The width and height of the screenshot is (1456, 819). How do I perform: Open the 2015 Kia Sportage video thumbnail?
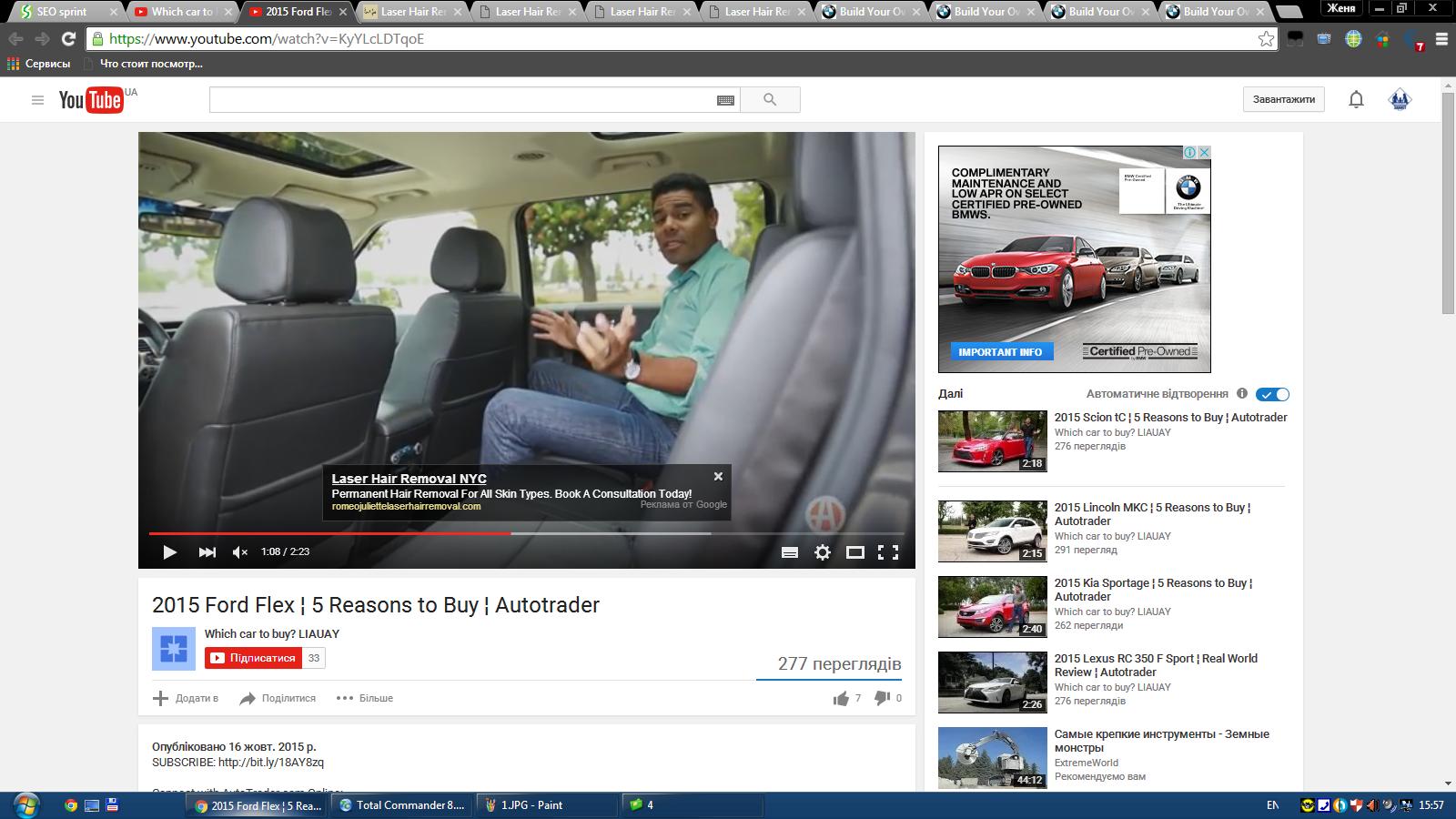(x=993, y=607)
